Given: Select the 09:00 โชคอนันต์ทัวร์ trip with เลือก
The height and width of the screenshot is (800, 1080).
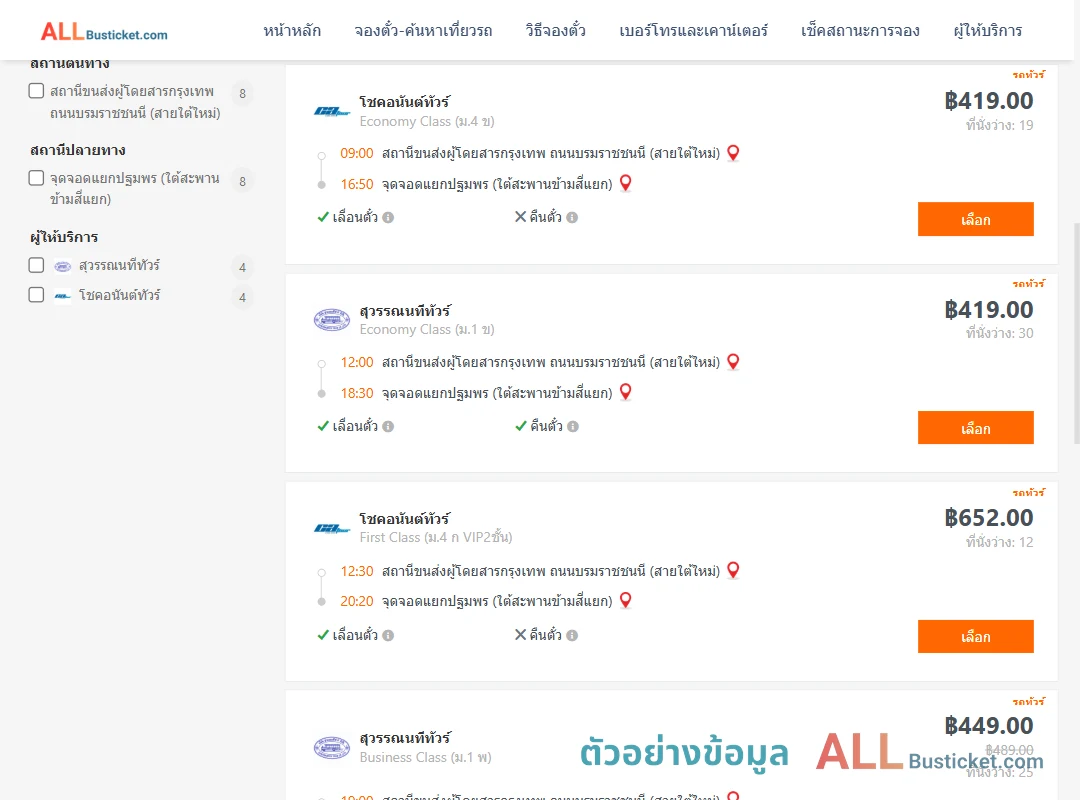Looking at the screenshot, I should coord(975,219).
